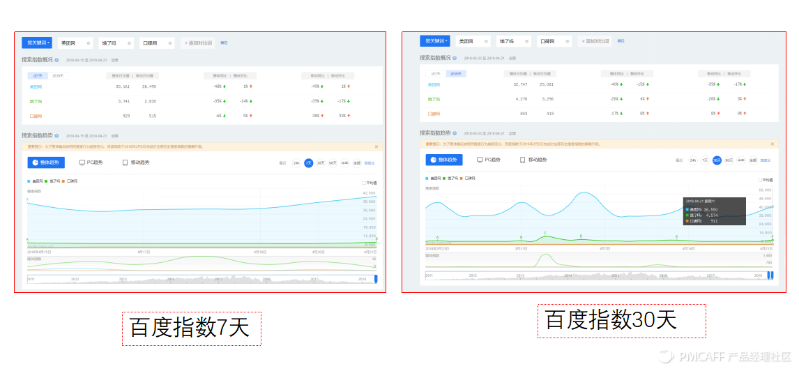Open 美团网 row link in 30-day overview table
Image resolution: width=799 pixels, height=371 pixels.
click(x=434, y=84)
